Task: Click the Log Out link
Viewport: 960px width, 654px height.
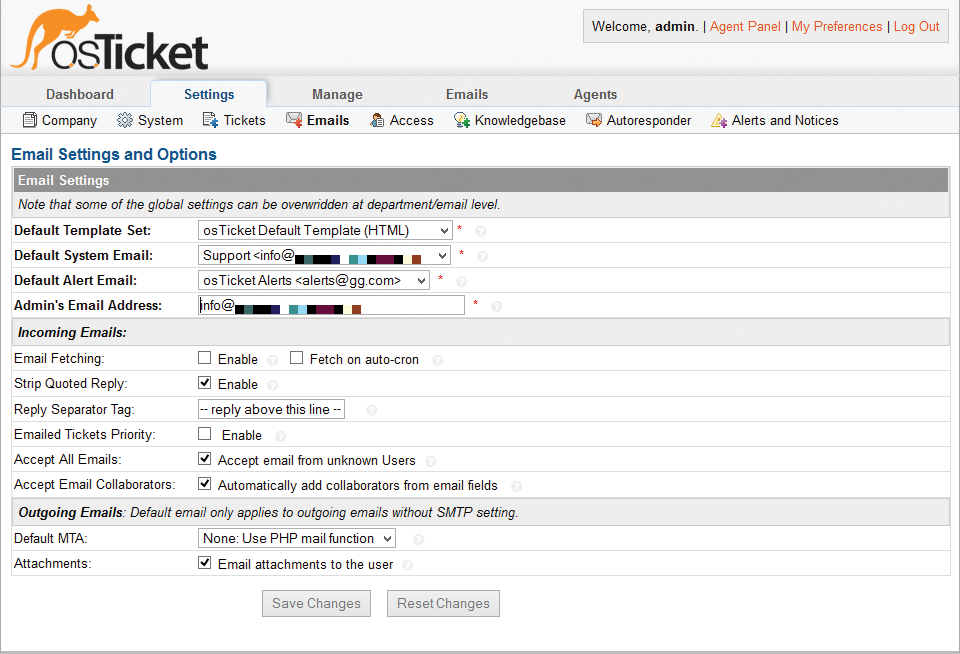Action: [x=917, y=26]
